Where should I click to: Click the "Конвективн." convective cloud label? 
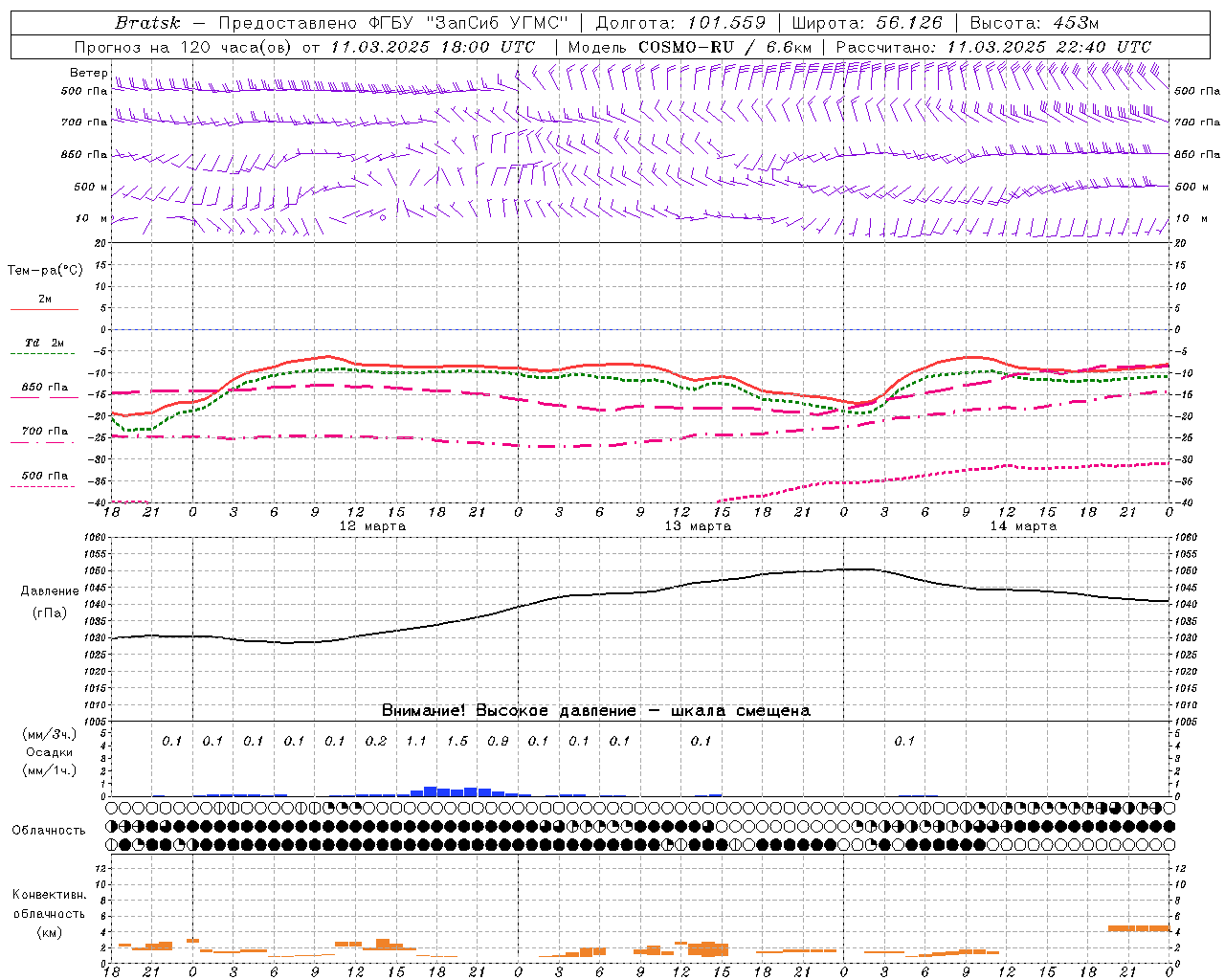click(49, 895)
